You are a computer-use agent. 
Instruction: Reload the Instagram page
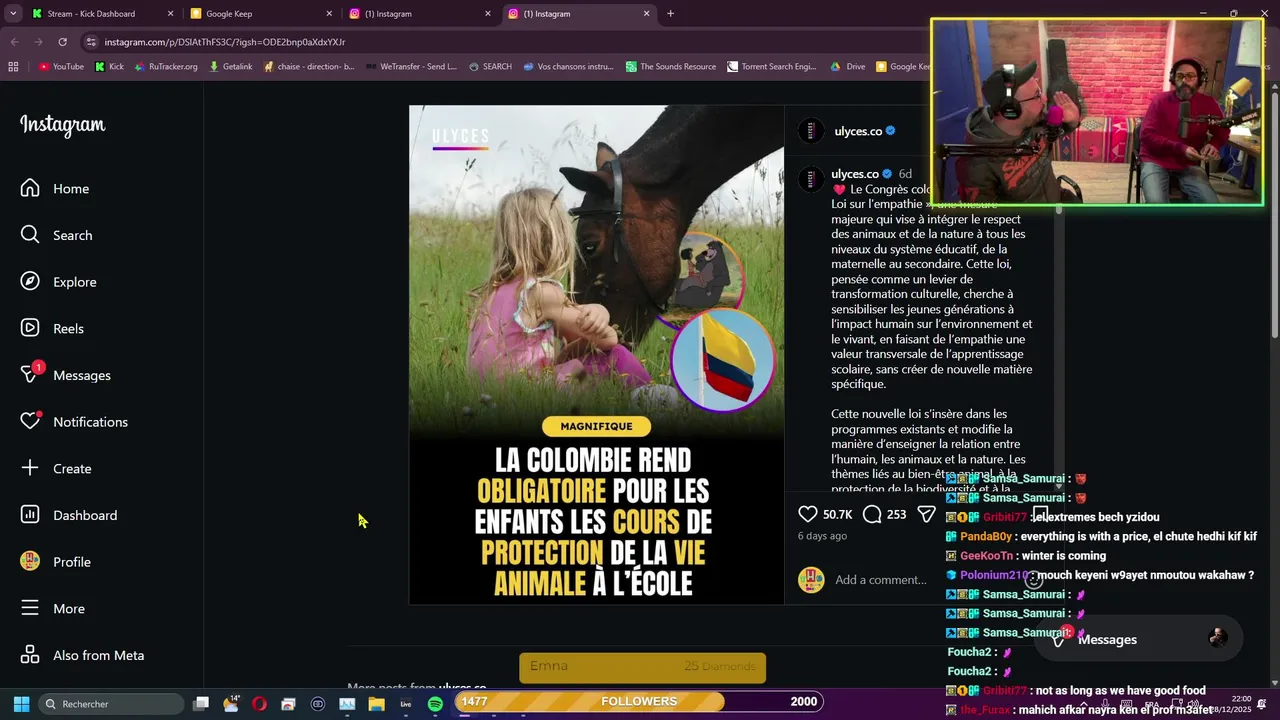click(x=62, y=42)
